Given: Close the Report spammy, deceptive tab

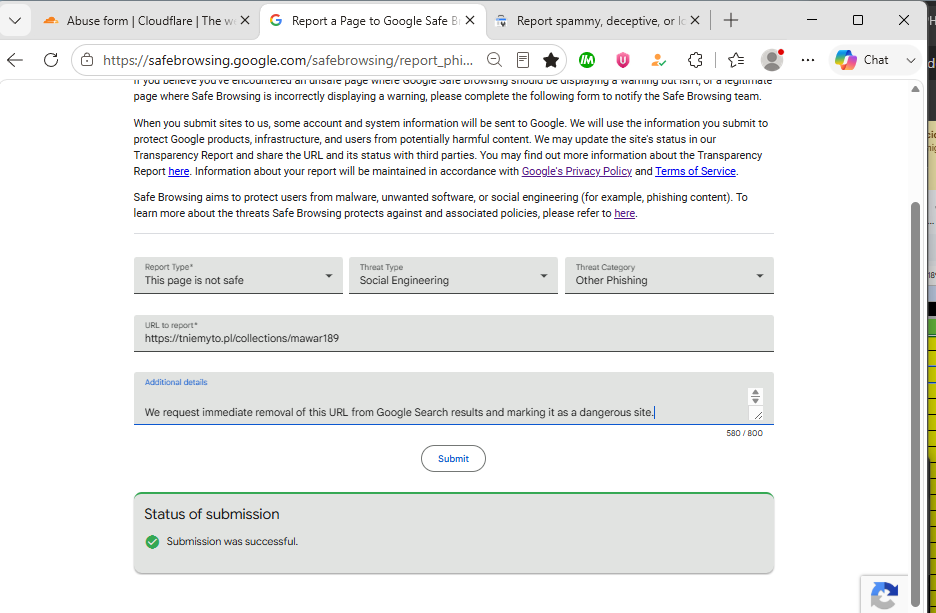Looking at the screenshot, I should (695, 21).
